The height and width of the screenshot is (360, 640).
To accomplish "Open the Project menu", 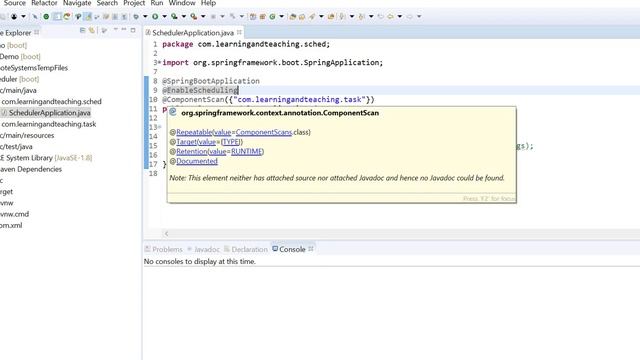I will pyautogui.click(x=134, y=3).
